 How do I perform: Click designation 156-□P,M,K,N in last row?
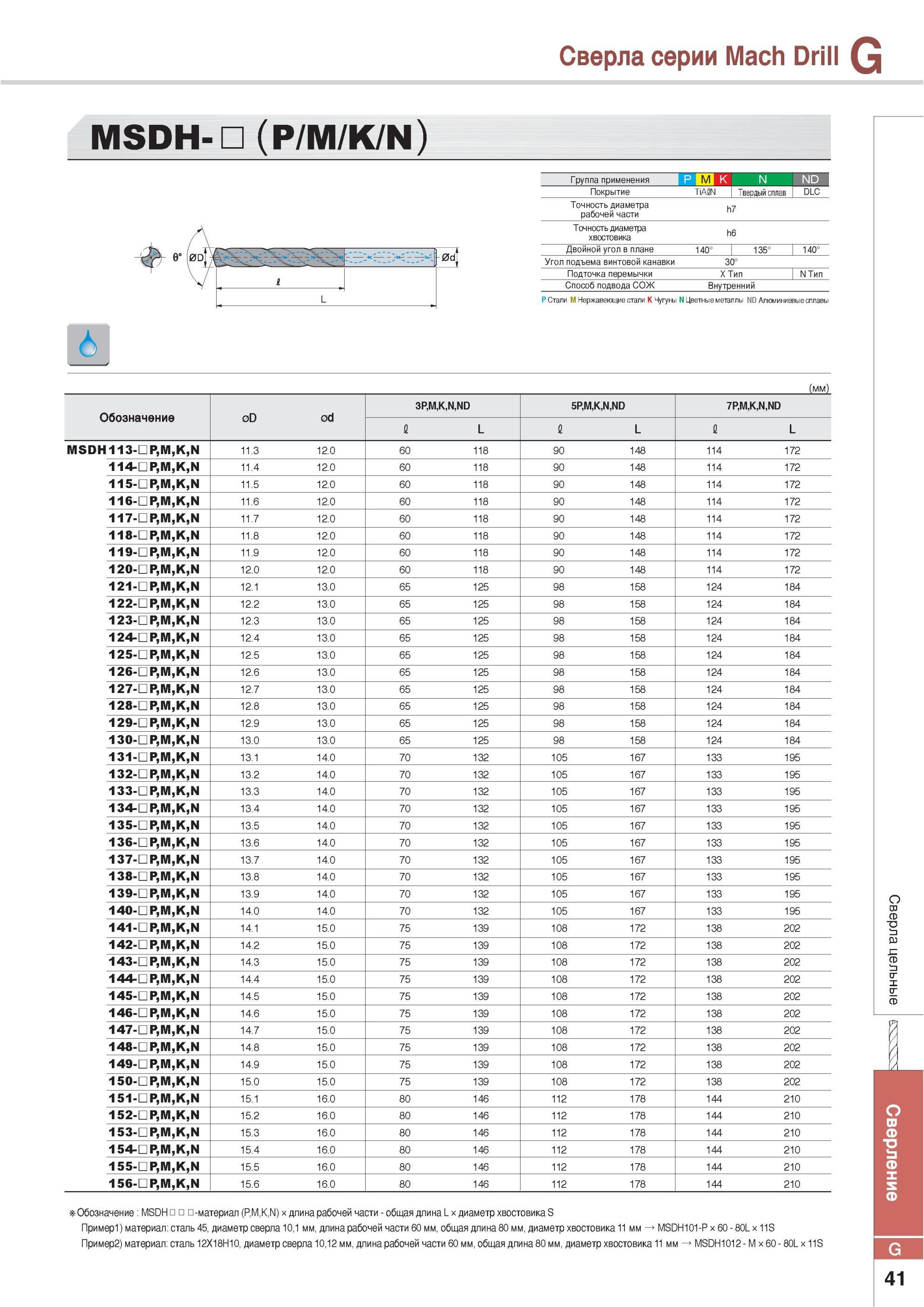coord(154,1183)
